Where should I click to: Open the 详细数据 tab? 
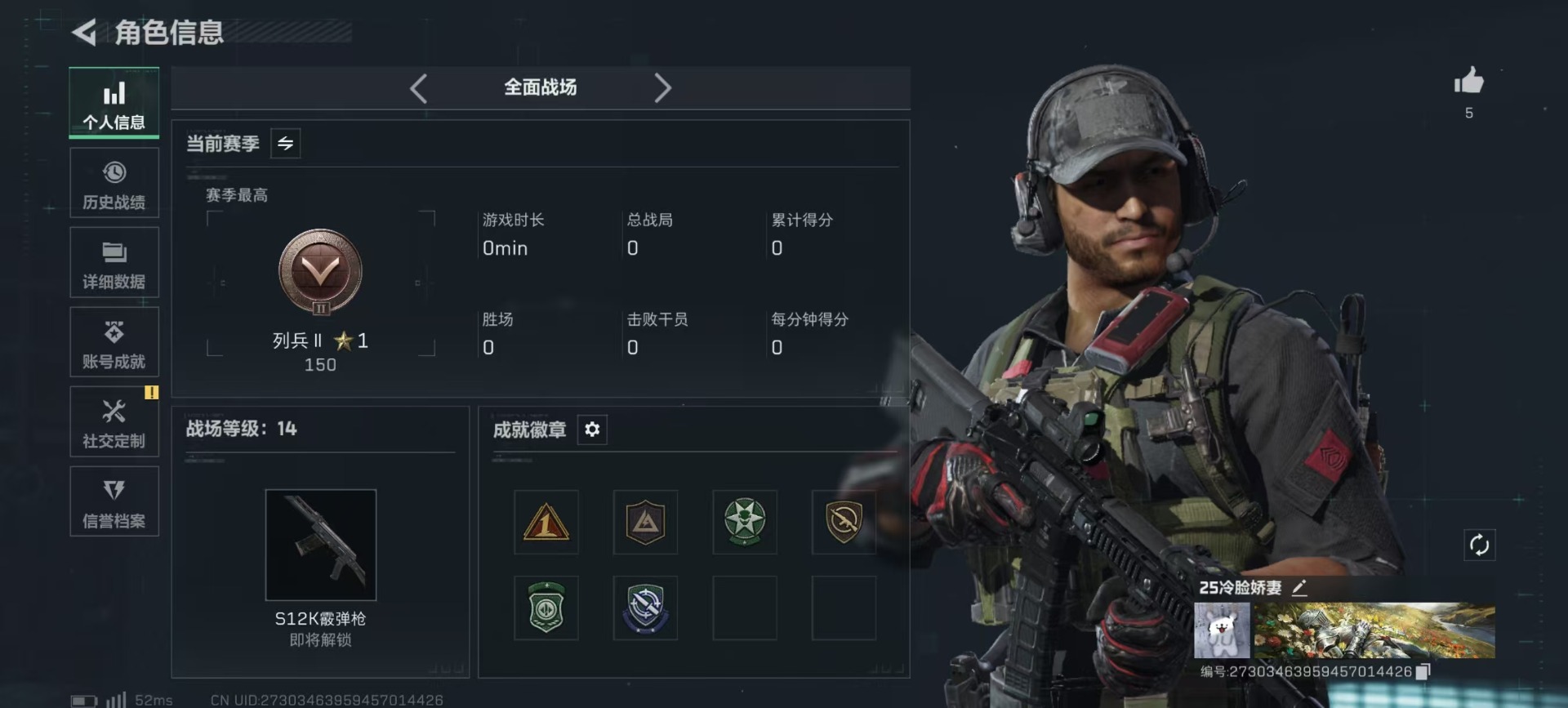114,263
